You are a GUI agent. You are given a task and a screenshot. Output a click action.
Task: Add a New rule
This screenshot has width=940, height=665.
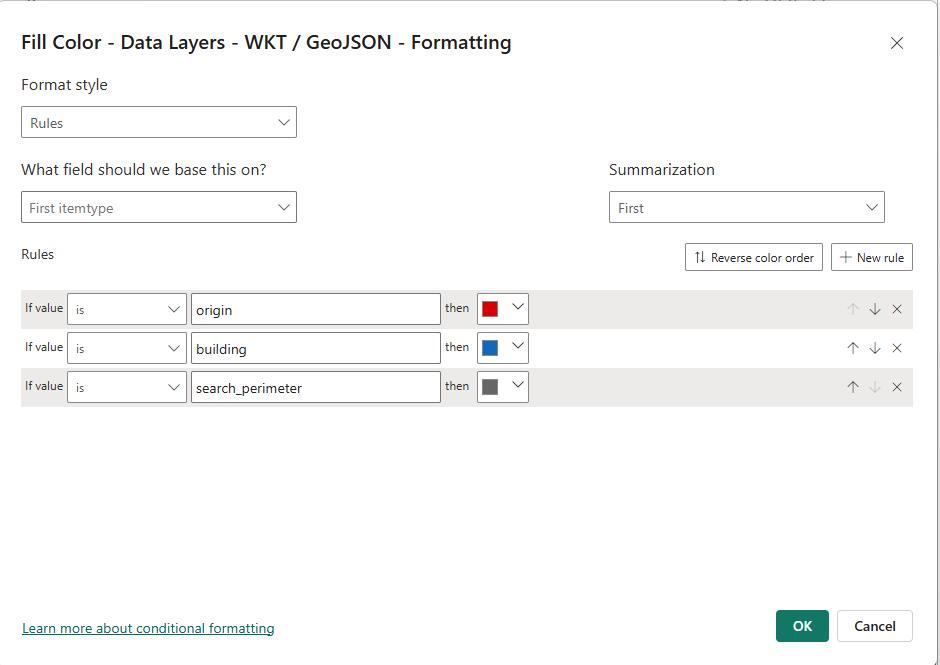coord(871,257)
